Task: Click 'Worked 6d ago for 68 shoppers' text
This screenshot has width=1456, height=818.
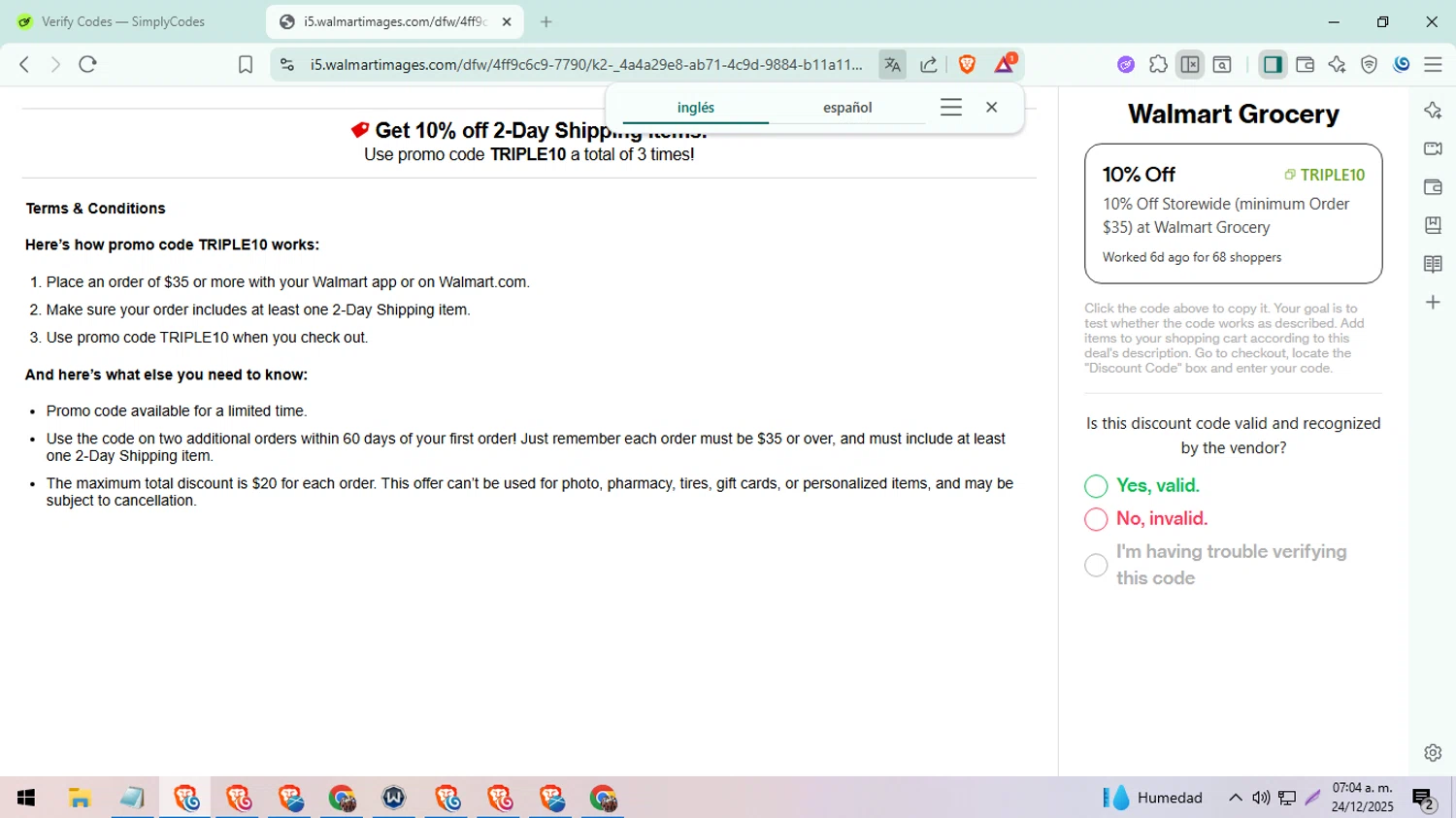Action: click(x=1192, y=257)
